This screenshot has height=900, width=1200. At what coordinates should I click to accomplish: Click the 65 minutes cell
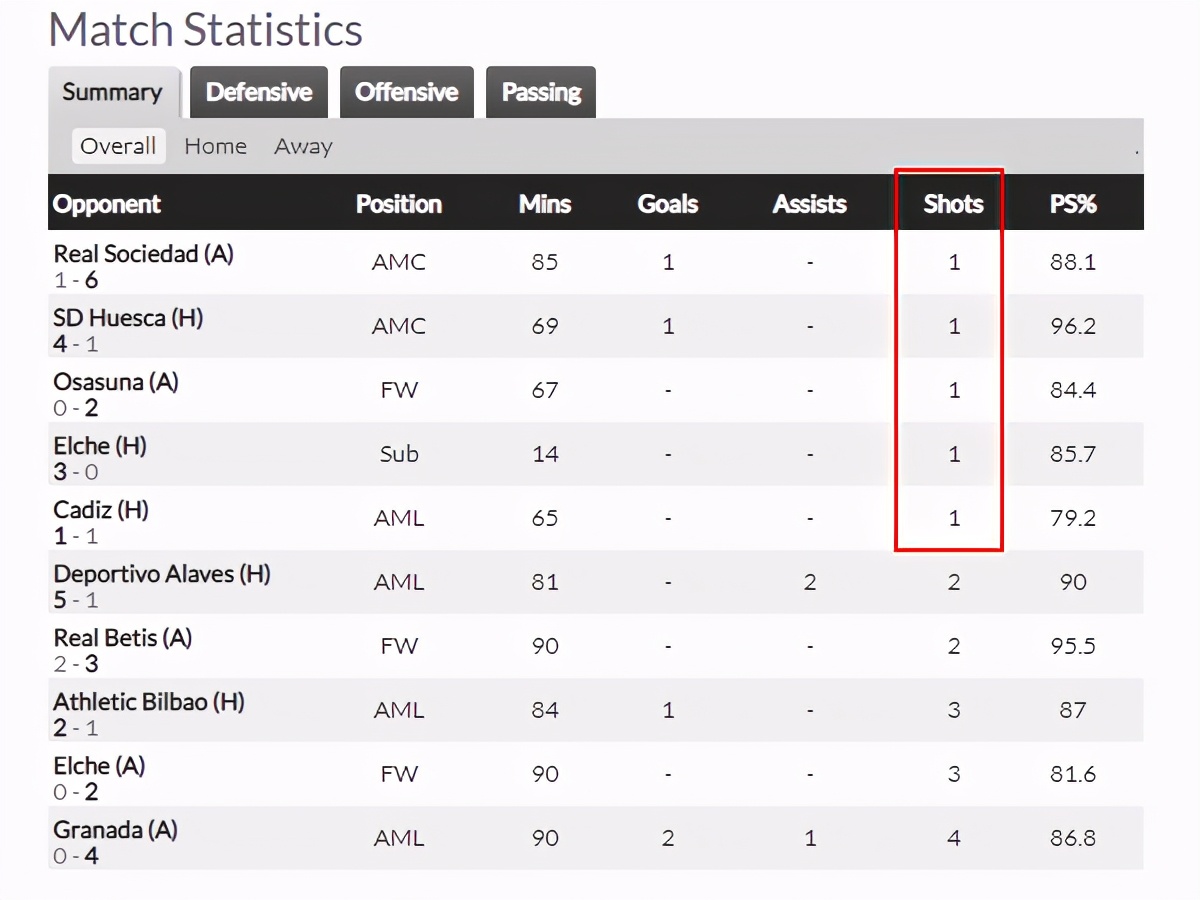point(545,518)
